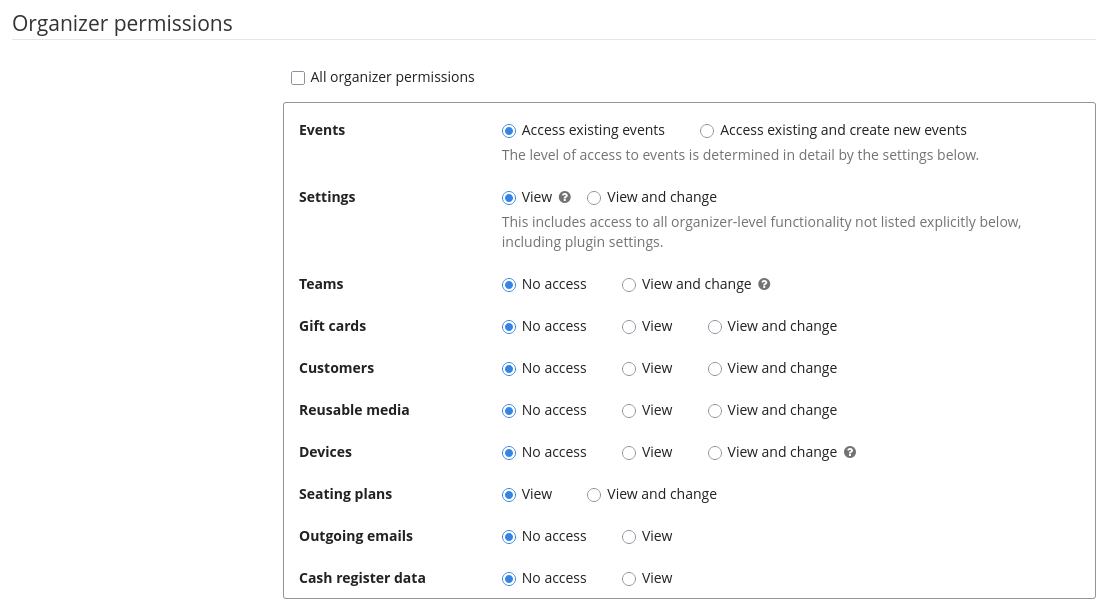The height and width of the screenshot is (605, 1110).
Task: Click help icon beside Teams View and change
Action: tap(764, 284)
